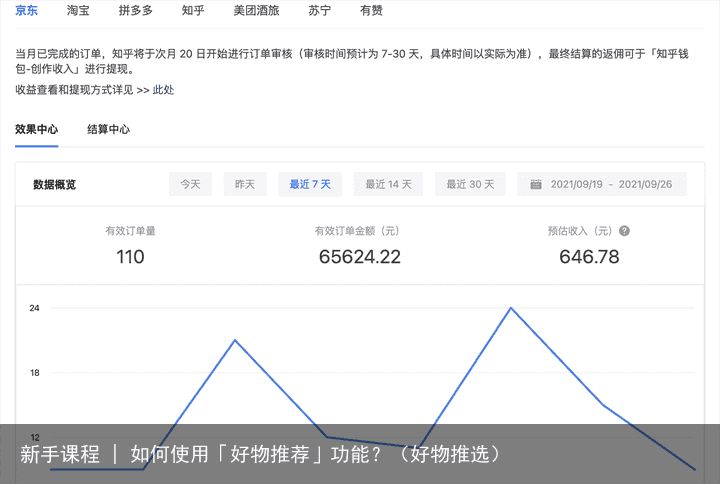This screenshot has height=484, width=720.
Task: Click the 新手课程 caption title
Action: click(260, 454)
